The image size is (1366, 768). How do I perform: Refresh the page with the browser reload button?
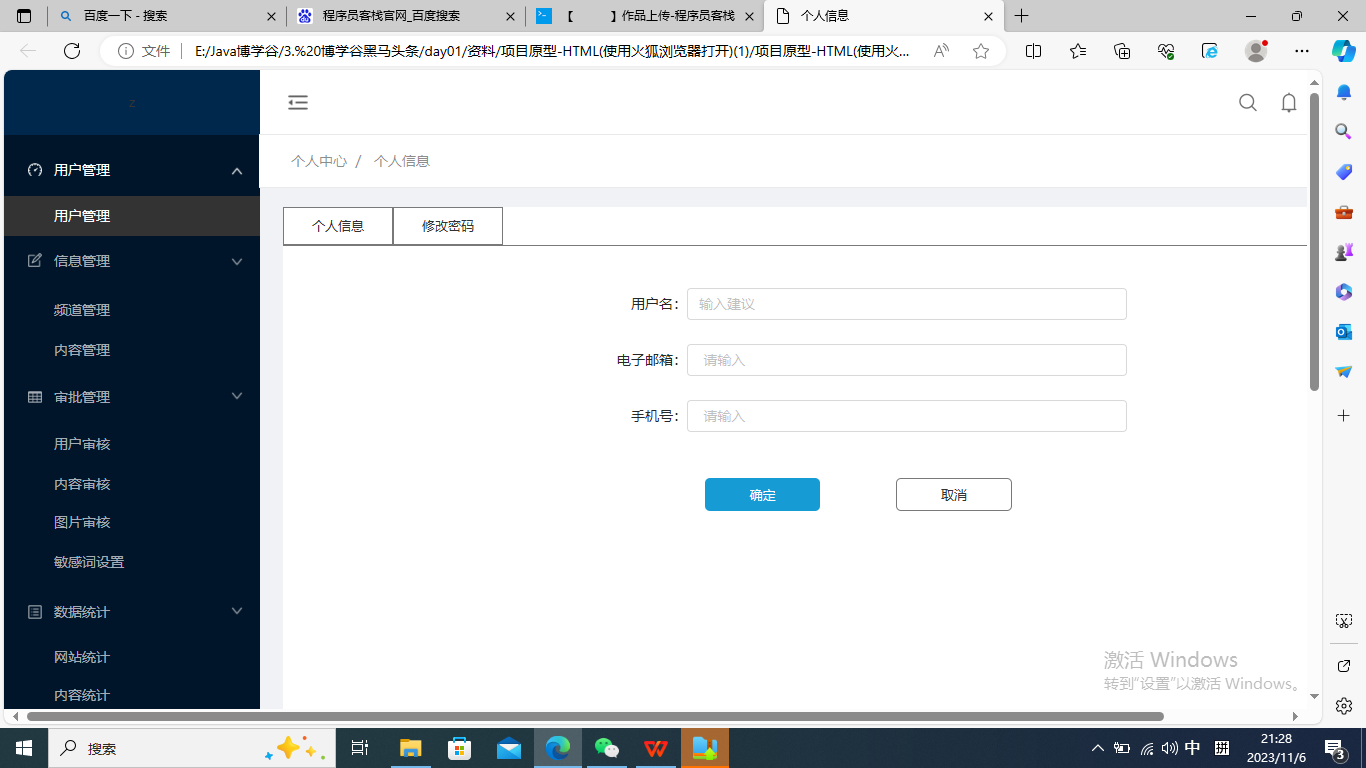pos(72,51)
